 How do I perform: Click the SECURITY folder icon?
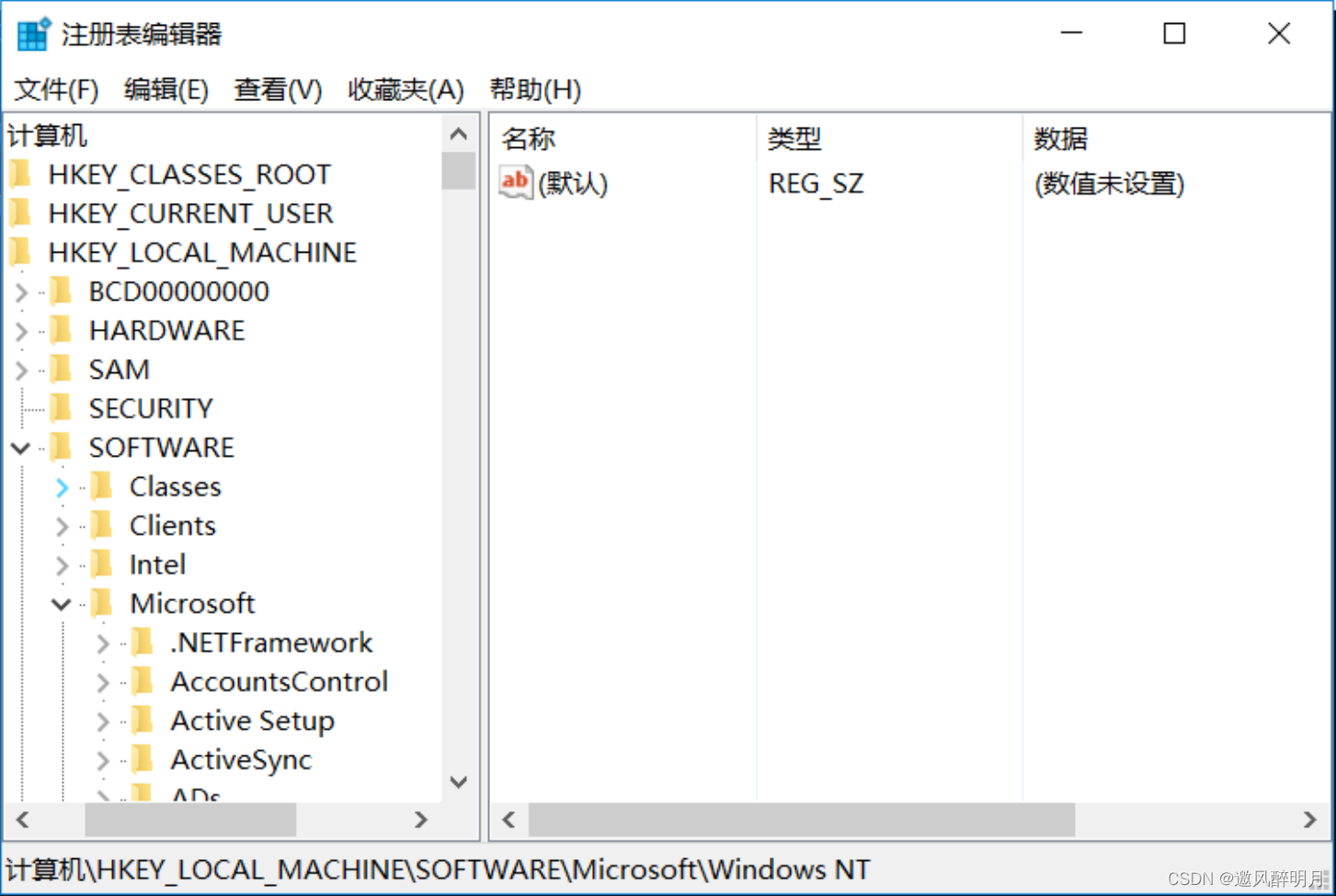coord(61,407)
